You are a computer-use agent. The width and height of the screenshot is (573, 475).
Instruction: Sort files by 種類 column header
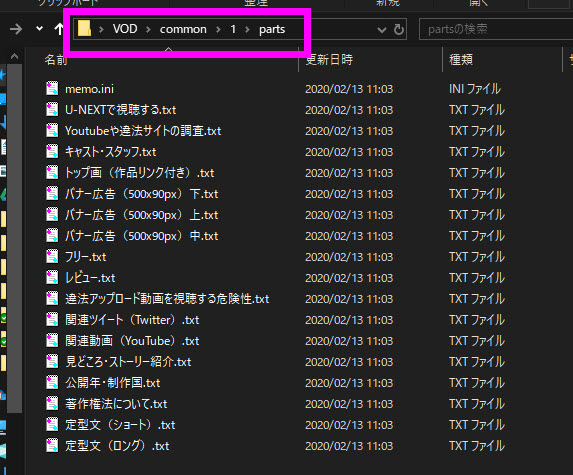point(461,59)
